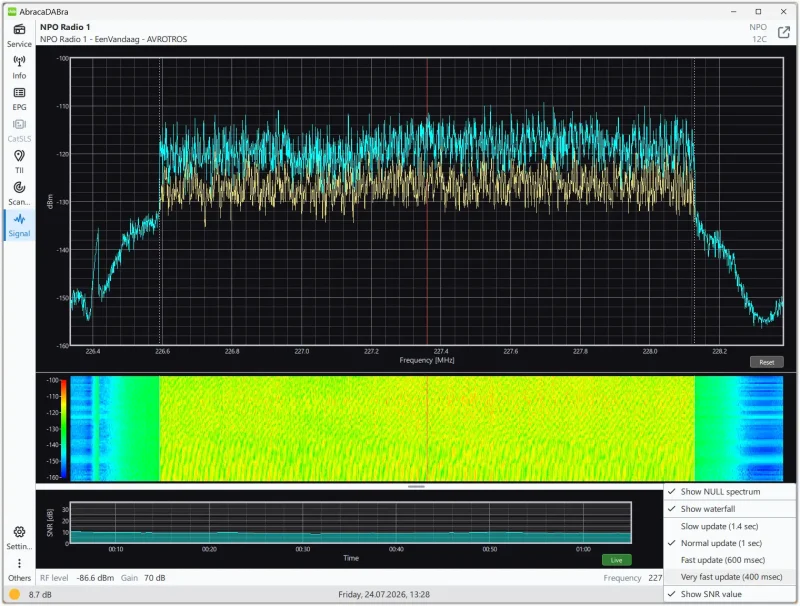Click the NPO Radio 1 station title
This screenshot has height=606, width=800.
(x=65, y=27)
